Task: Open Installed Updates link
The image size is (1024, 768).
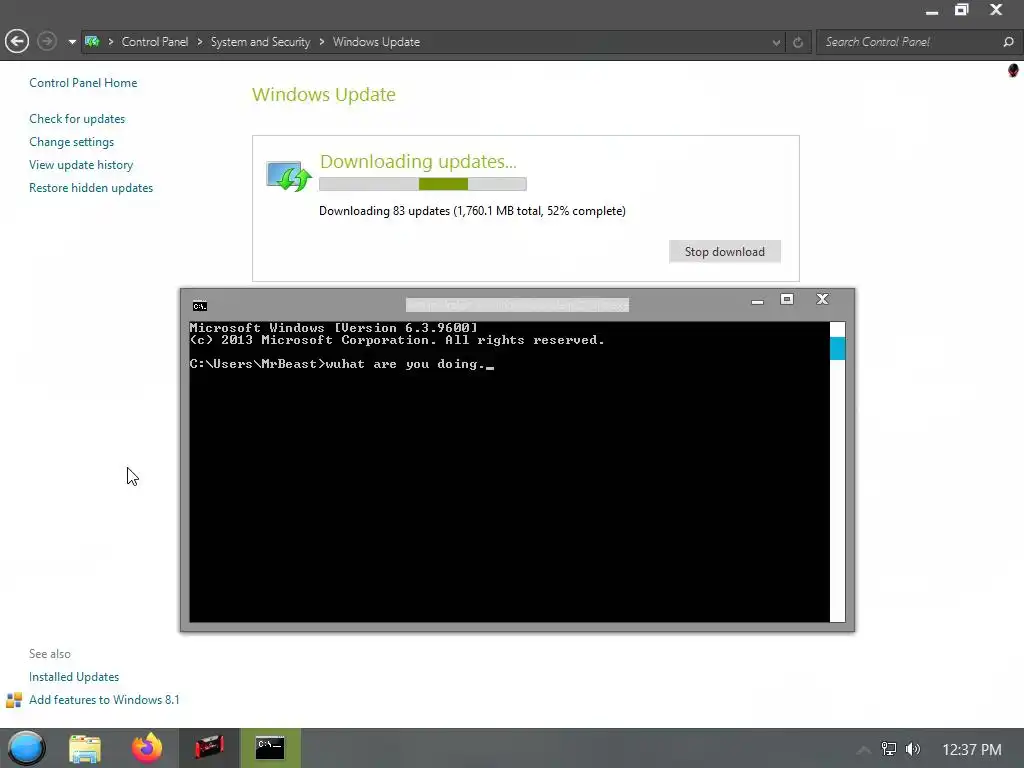Action: (x=74, y=677)
